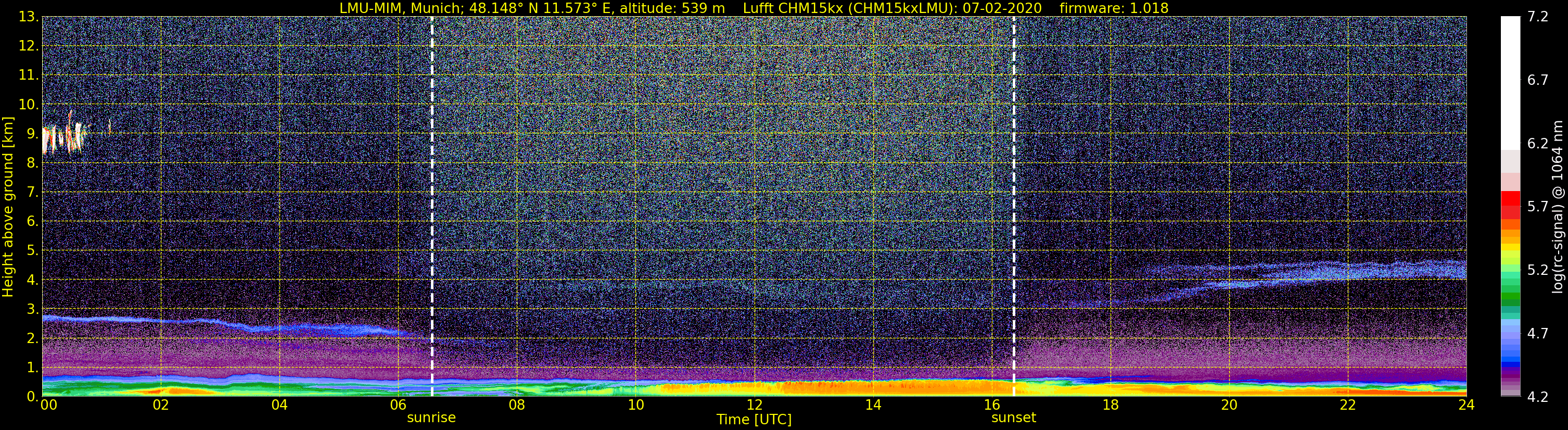The height and width of the screenshot is (430, 1568).
Task: Click the "02" time axis tick label
Action: [x=161, y=405]
